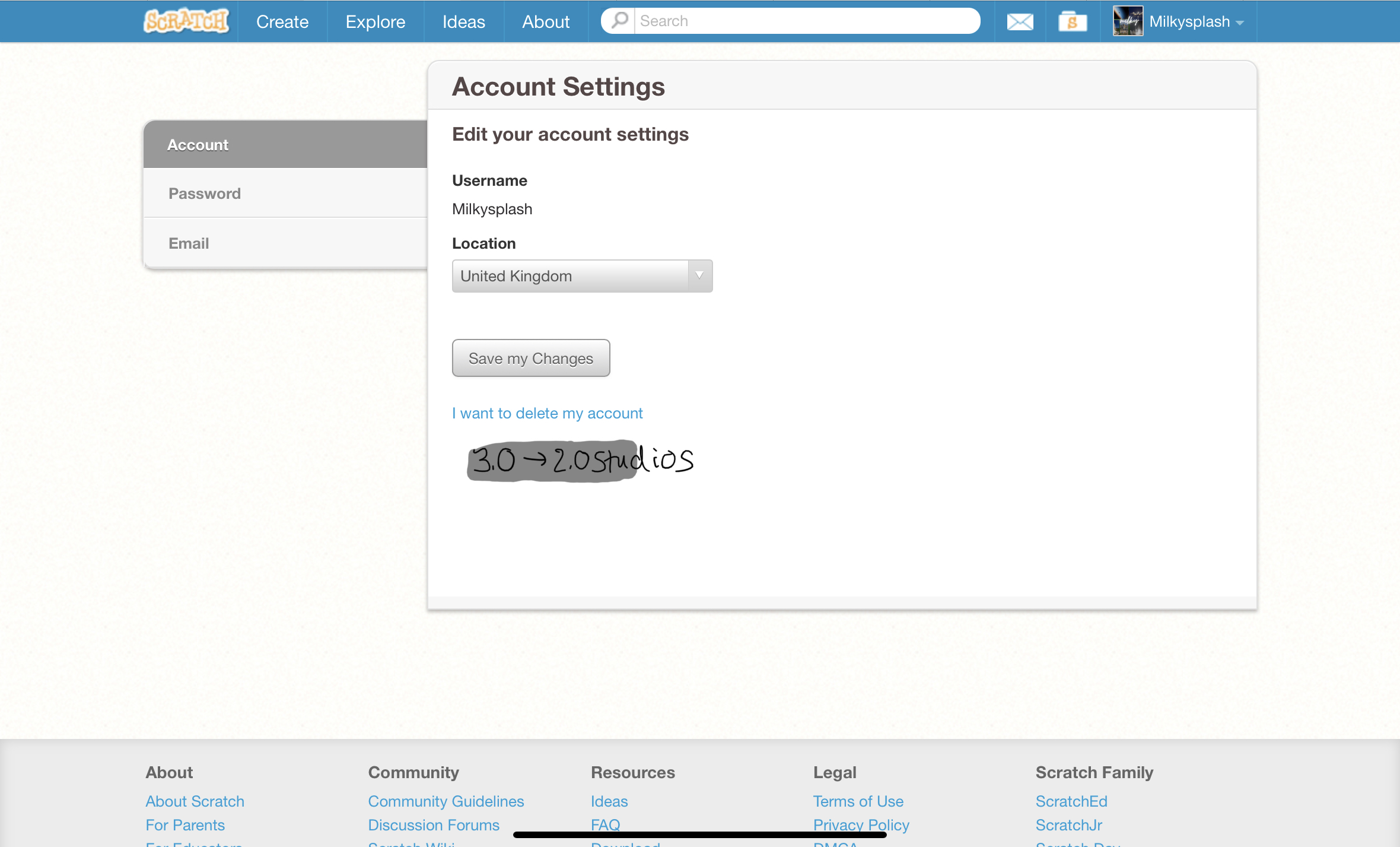Switch to the Password settings tab

pyautogui.click(x=205, y=193)
